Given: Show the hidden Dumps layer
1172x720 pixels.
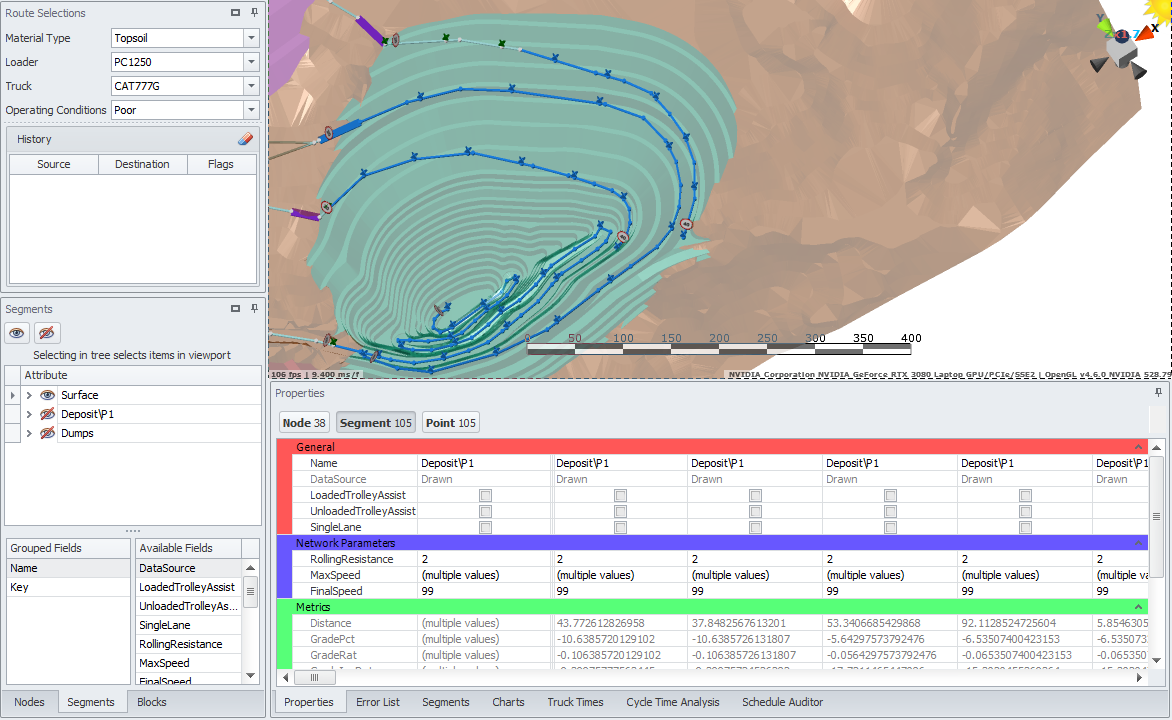Looking at the screenshot, I should (x=47, y=433).
